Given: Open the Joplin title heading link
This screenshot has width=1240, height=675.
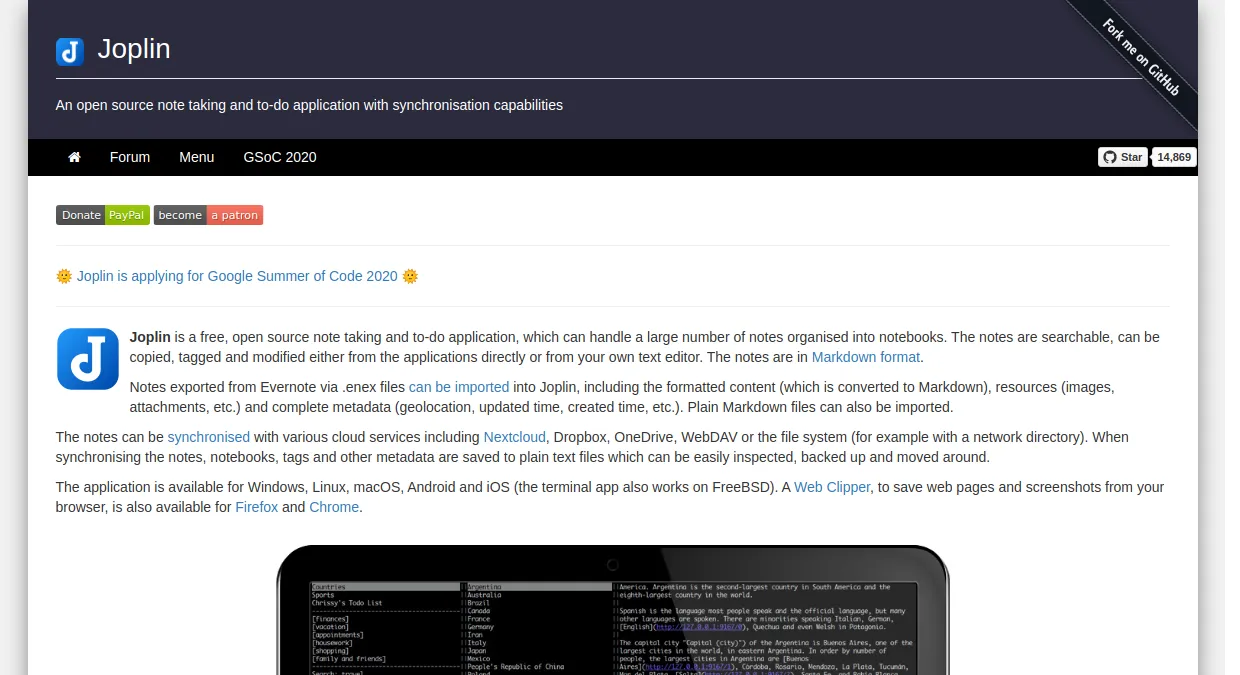Looking at the screenshot, I should coord(134,49).
